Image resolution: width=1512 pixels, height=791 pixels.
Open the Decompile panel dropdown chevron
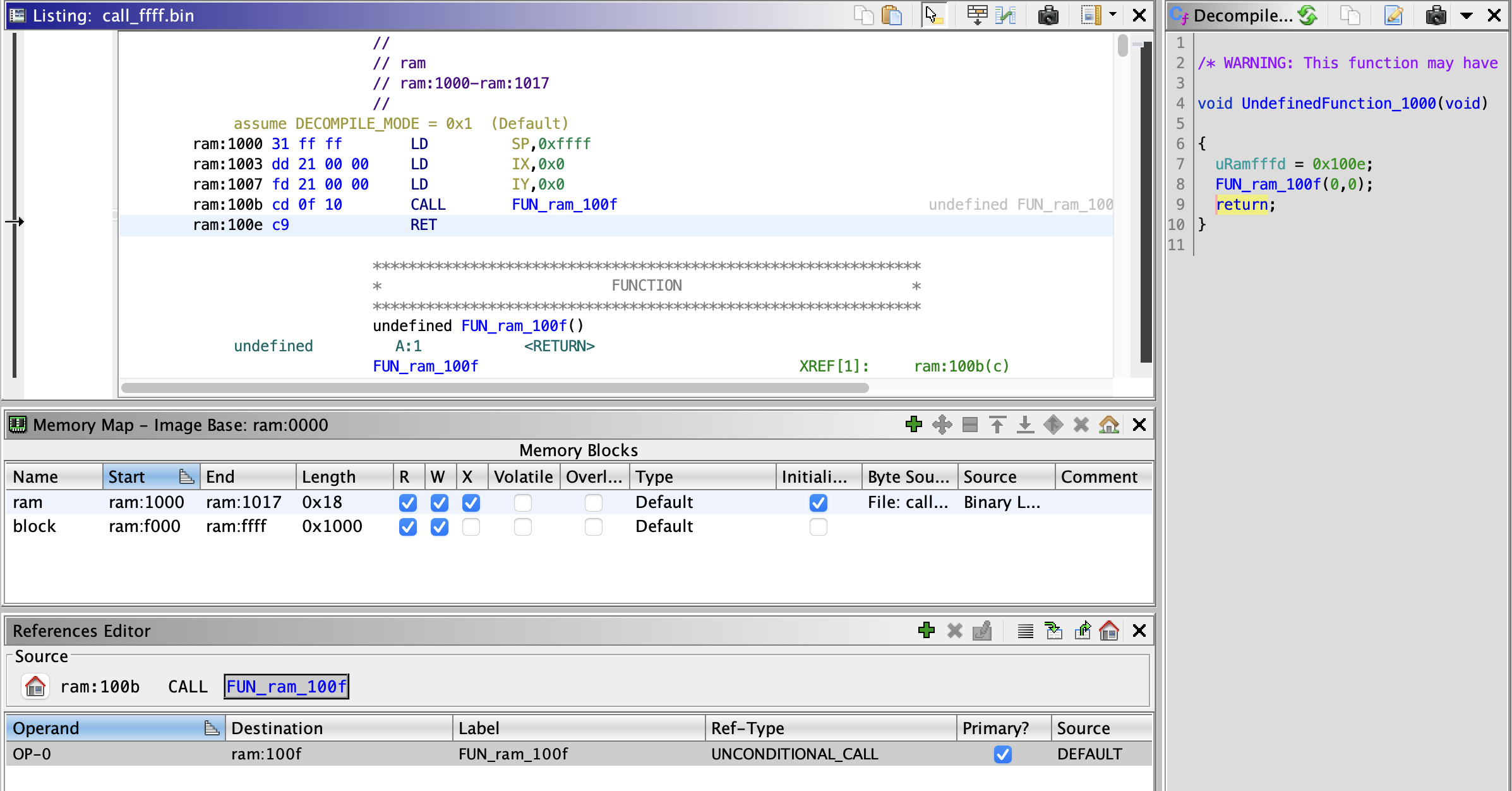1467,15
